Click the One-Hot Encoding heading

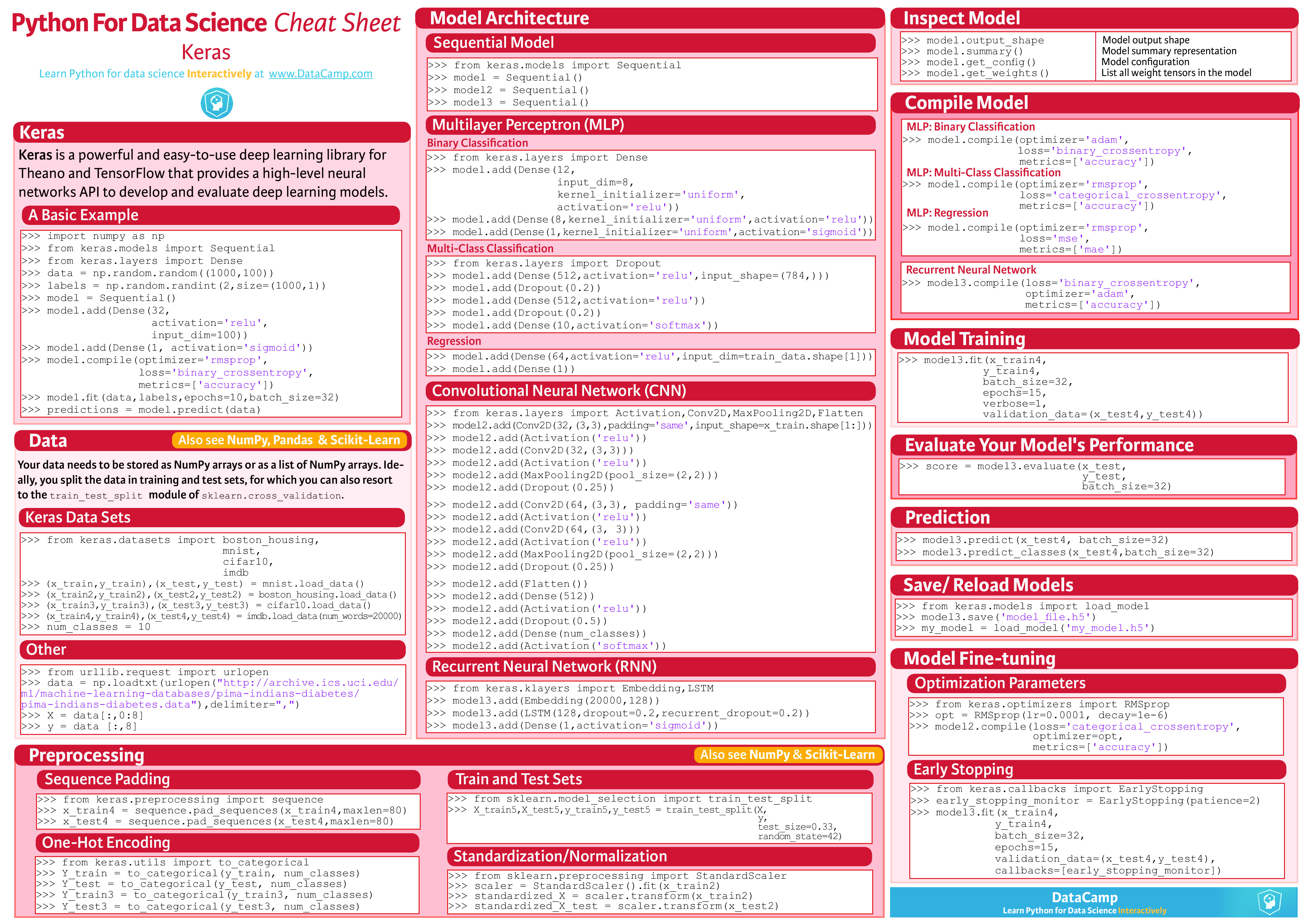106,842
